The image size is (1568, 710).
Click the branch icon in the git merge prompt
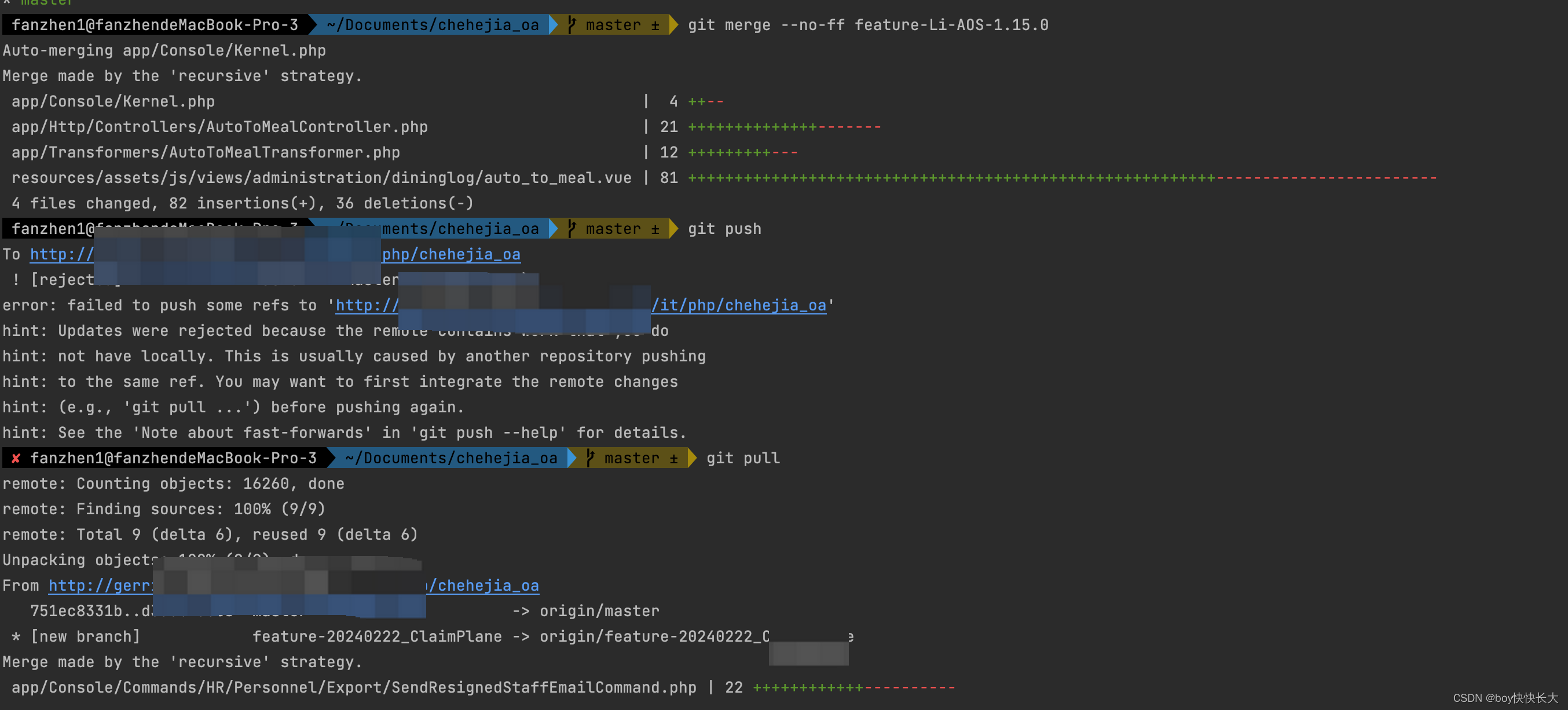pyautogui.click(x=571, y=25)
